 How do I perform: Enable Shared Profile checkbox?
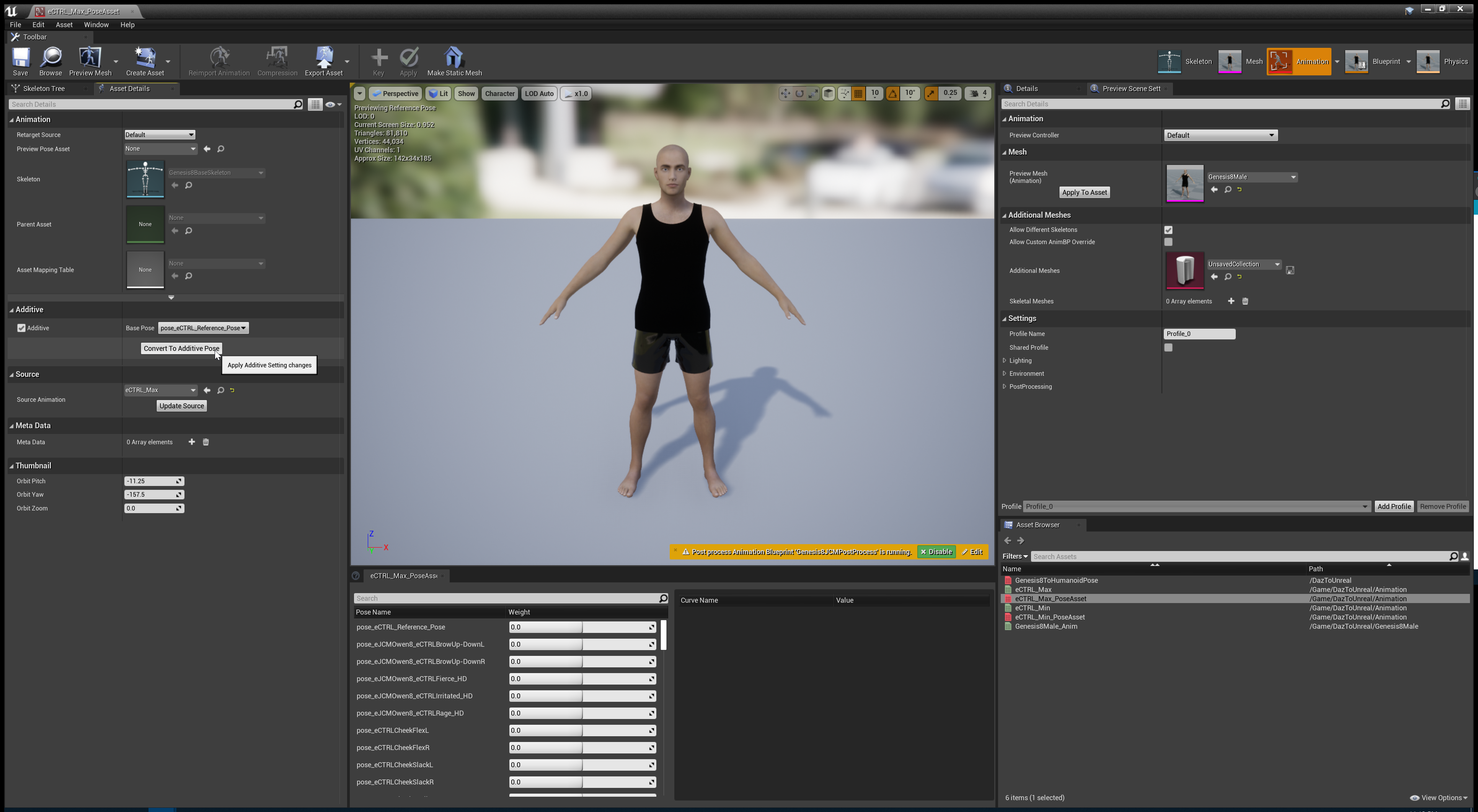(x=1168, y=348)
